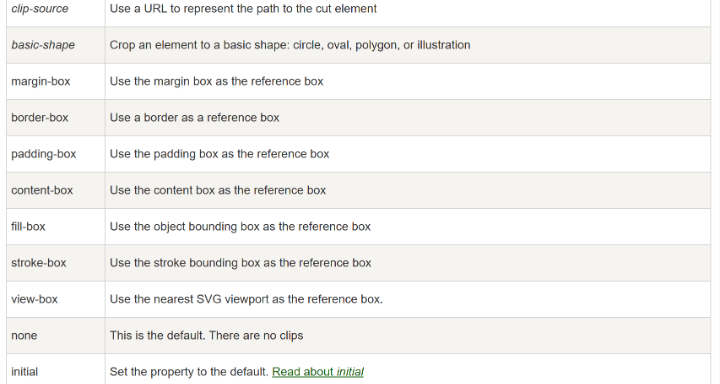Select the fill-box value cell
The width and height of the screenshot is (720, 384).
coord(56,226)
